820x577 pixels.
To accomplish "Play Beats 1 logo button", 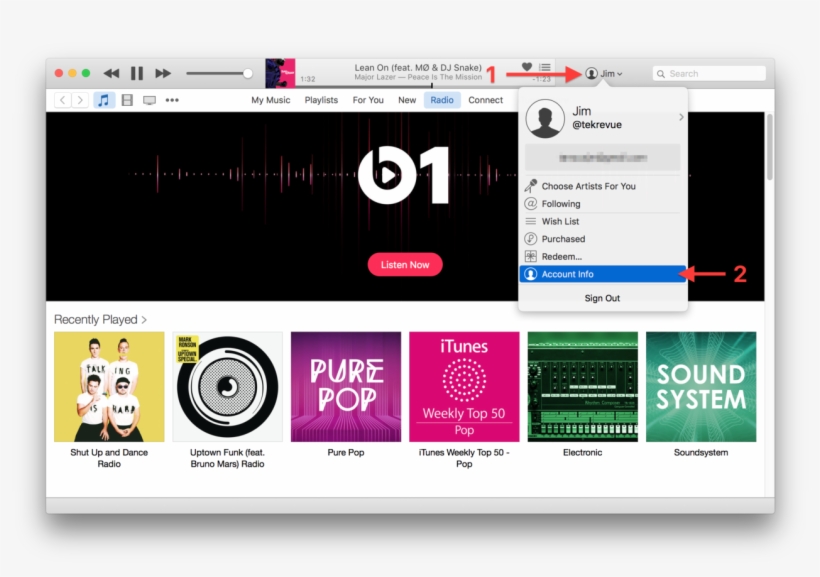I will click(x=403, y=175).
